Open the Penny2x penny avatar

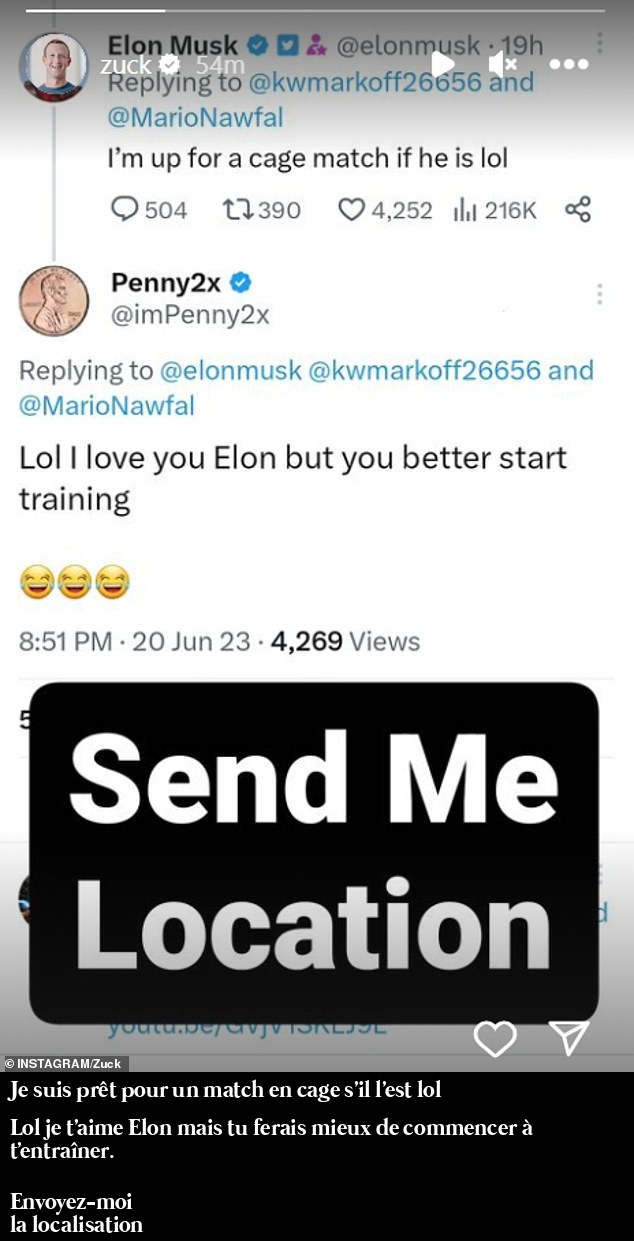(54, 300)
